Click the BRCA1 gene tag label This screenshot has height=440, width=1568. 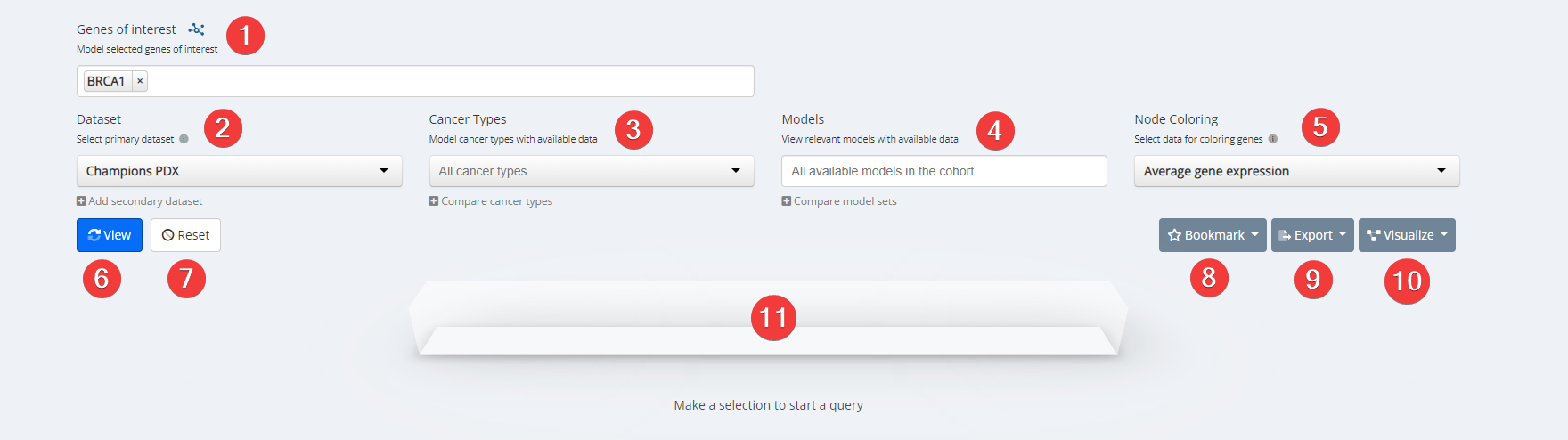(x=106, y=81)
